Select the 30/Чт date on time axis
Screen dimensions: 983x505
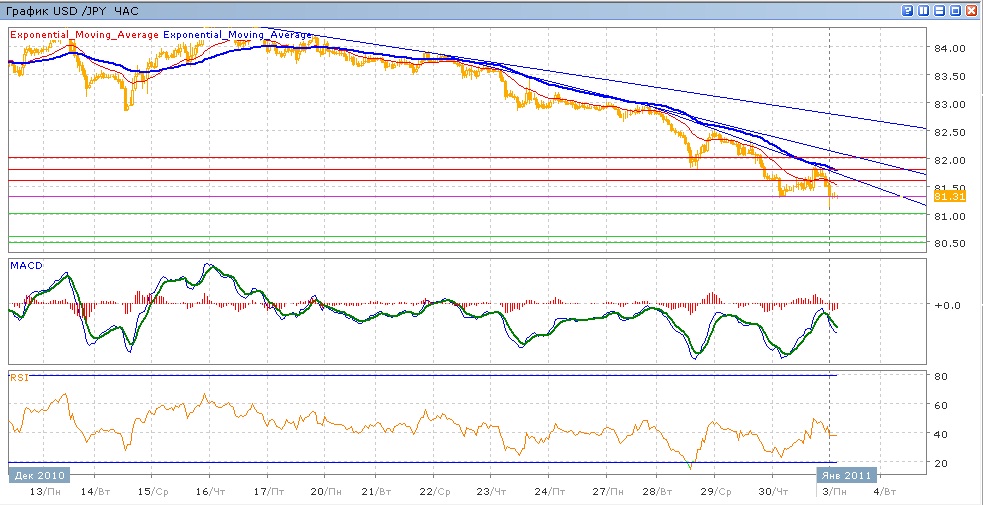(x=771, y=492)
